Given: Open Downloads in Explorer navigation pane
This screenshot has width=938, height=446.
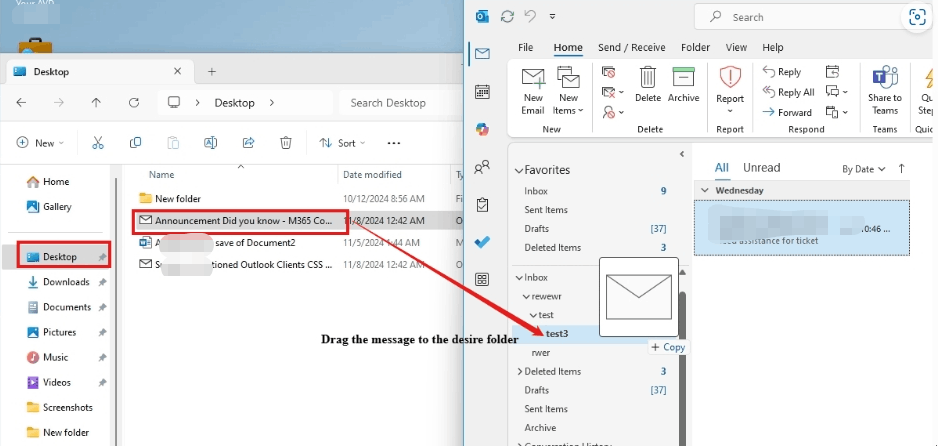Looking at the screenshot, I should (x=66, y=282).
